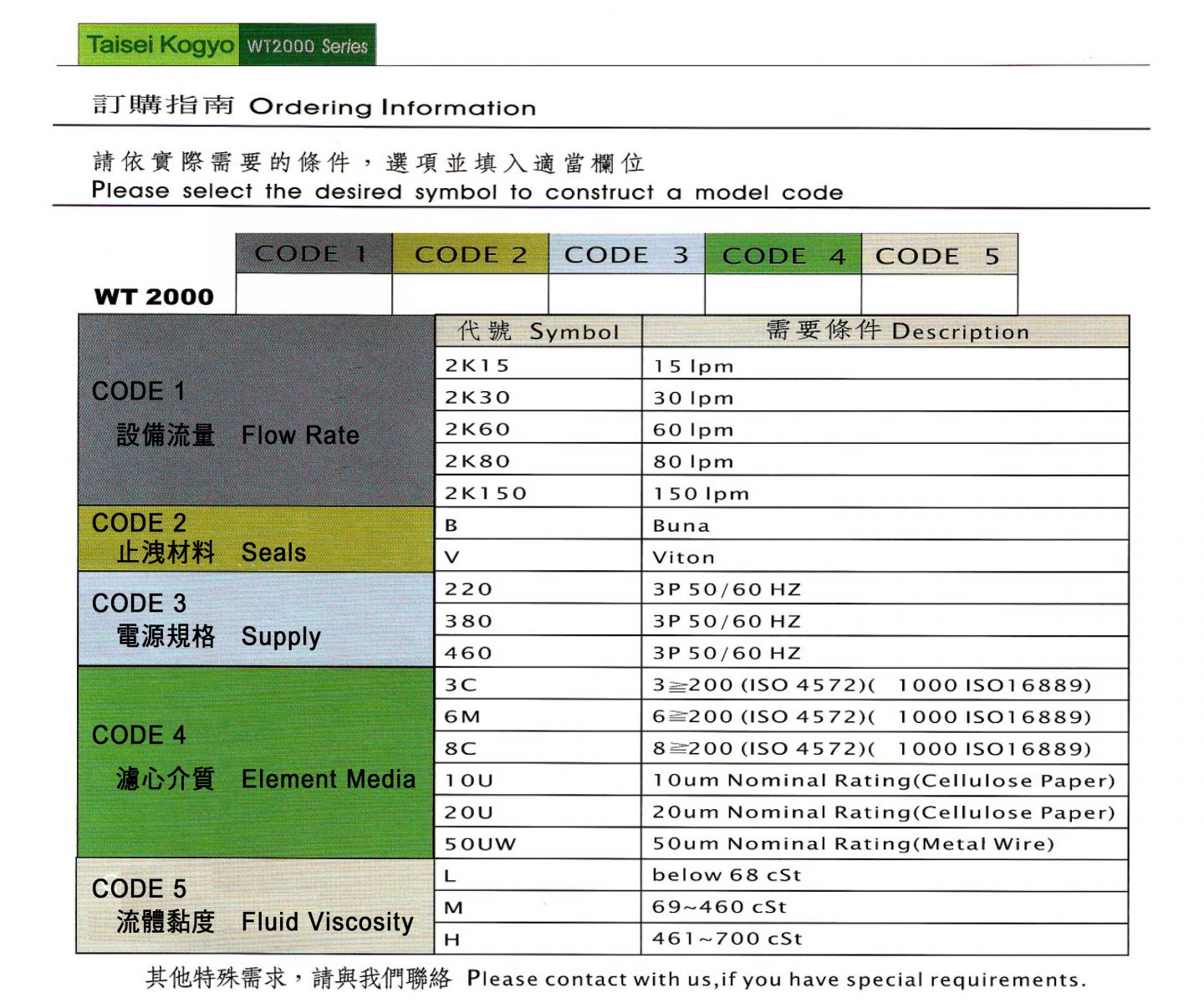Viewport: 1204px width, 1003px height.
Task: Select the olive CODE 2 header tab
Action: coord(470,254)
